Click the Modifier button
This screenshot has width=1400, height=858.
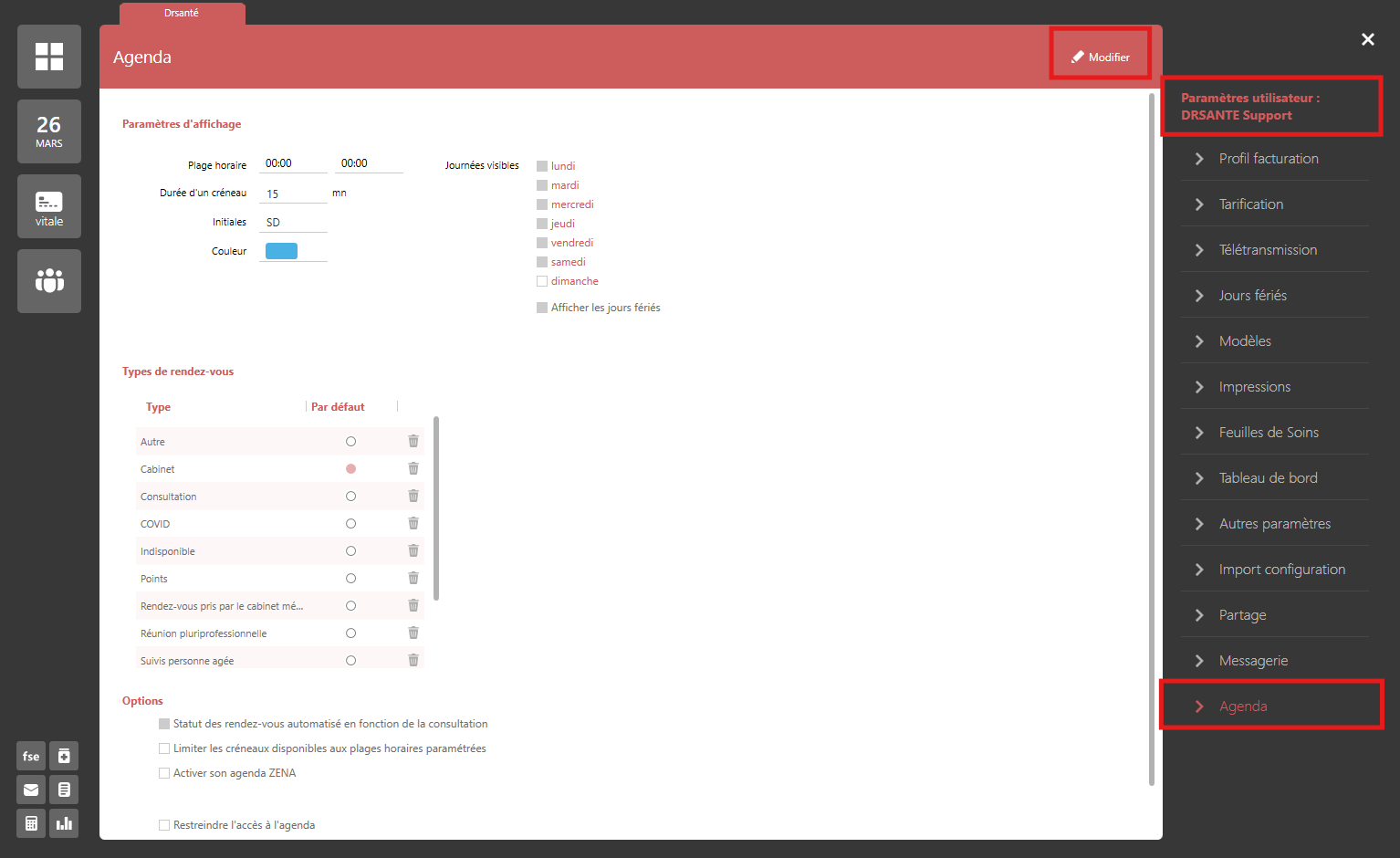(x=1101, y=57)
